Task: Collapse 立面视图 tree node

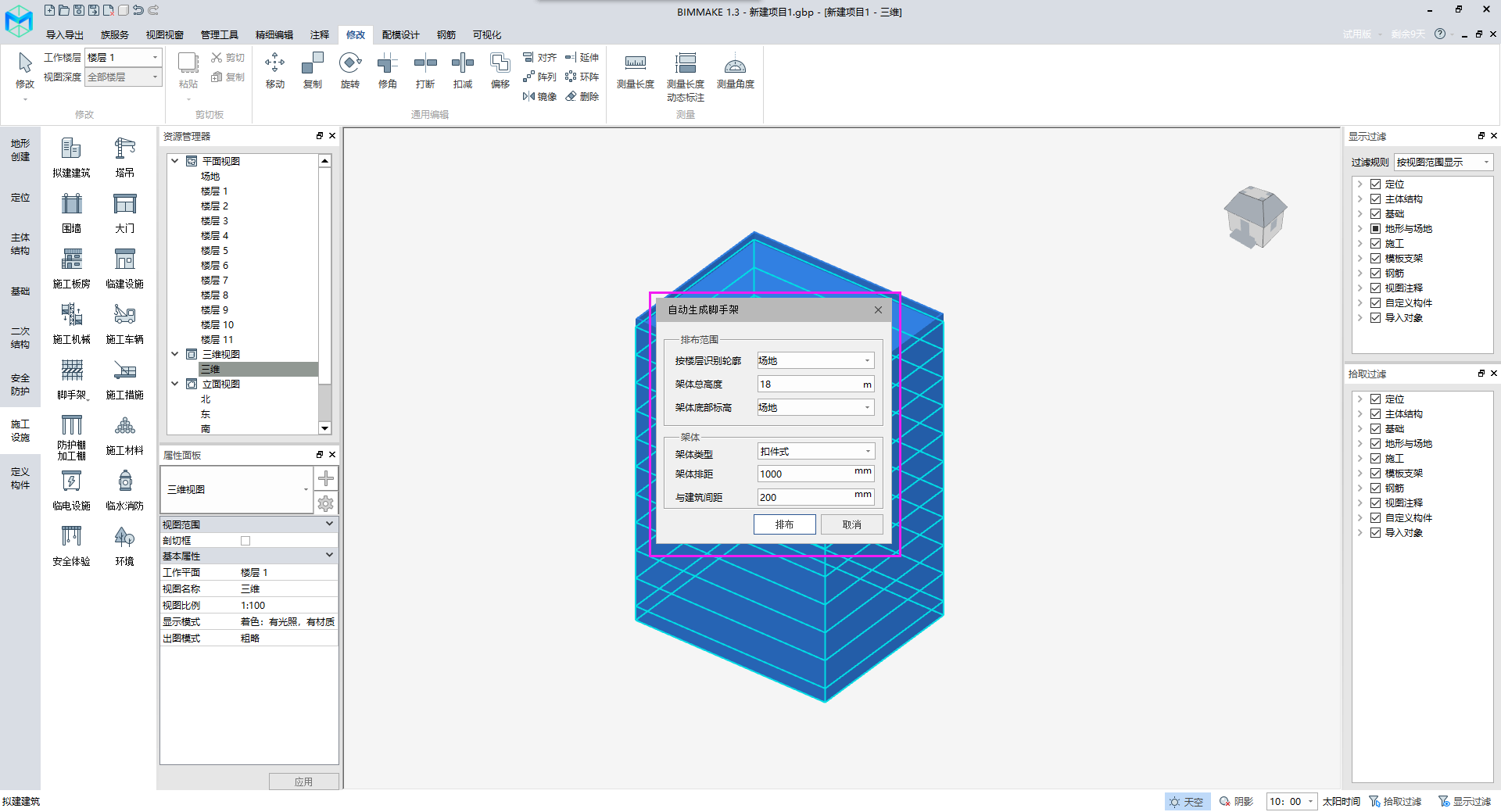Action: tap(175, 384)
